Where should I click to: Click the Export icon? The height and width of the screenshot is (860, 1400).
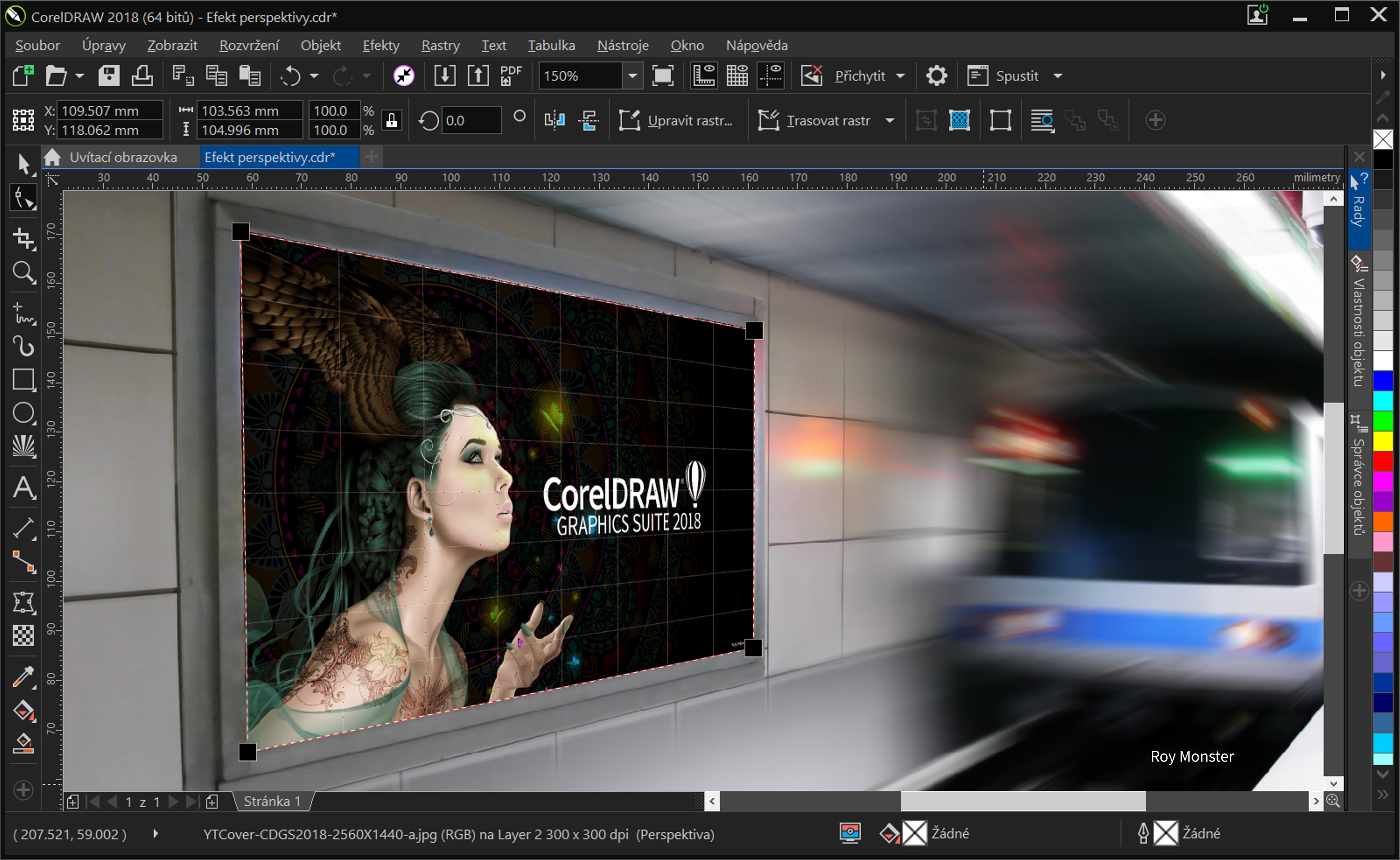pos(478,76)
